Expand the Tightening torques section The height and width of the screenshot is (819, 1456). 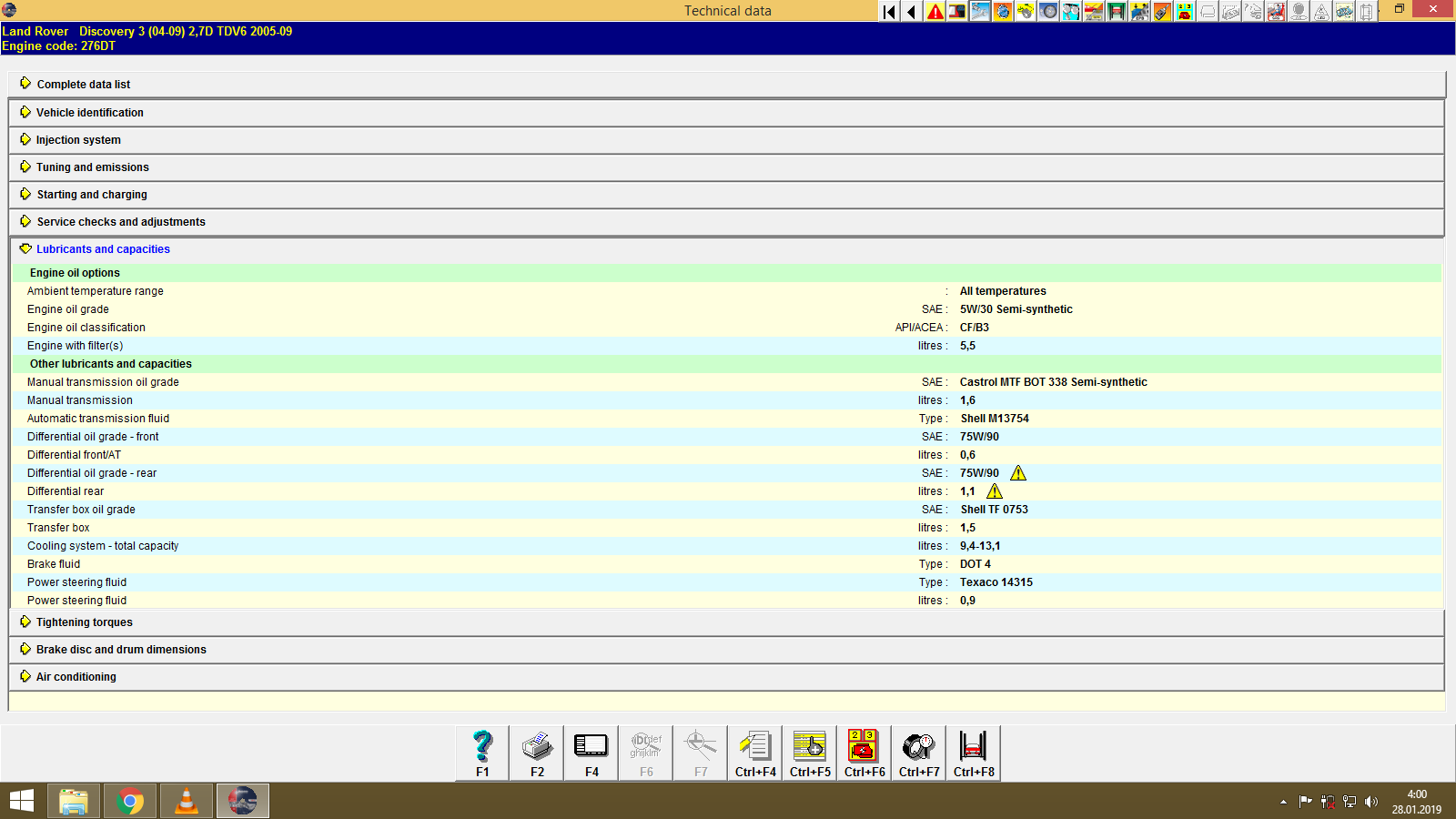coord(84,622)
